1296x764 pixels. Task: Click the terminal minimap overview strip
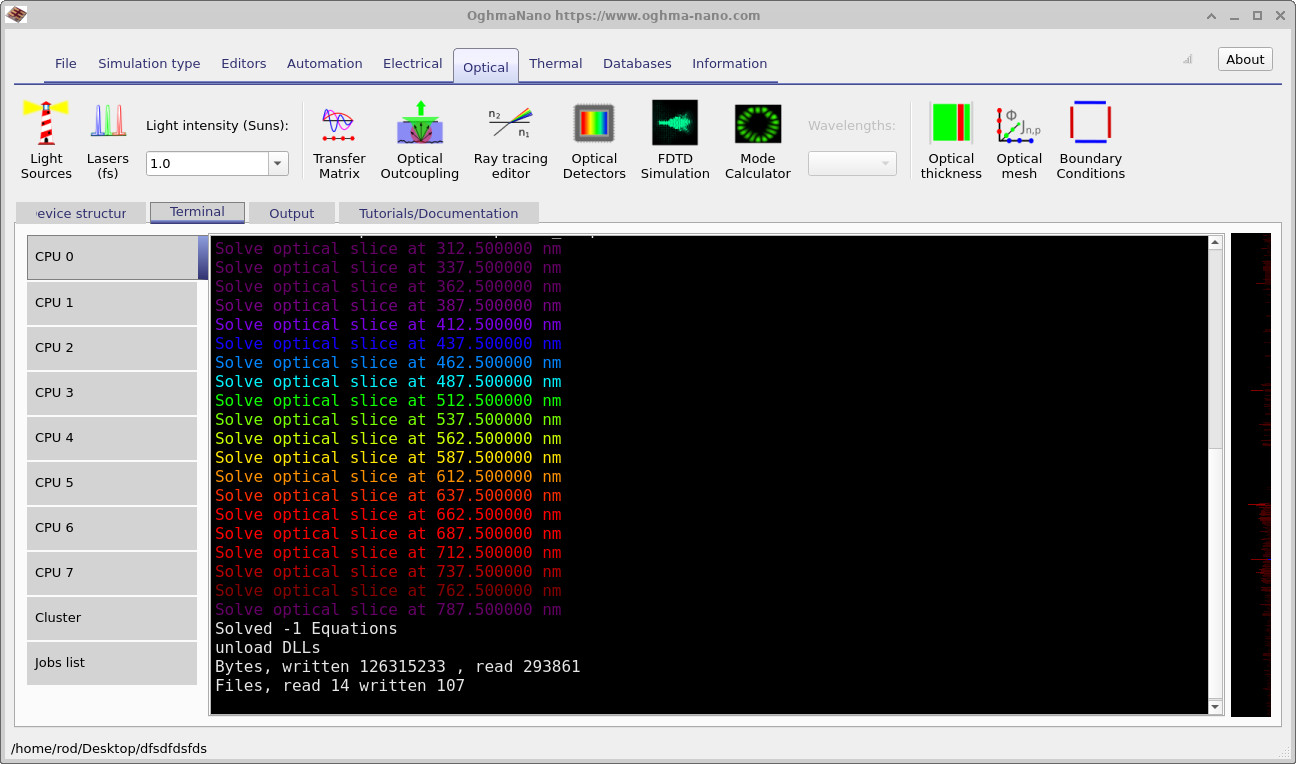[1250, 475]
